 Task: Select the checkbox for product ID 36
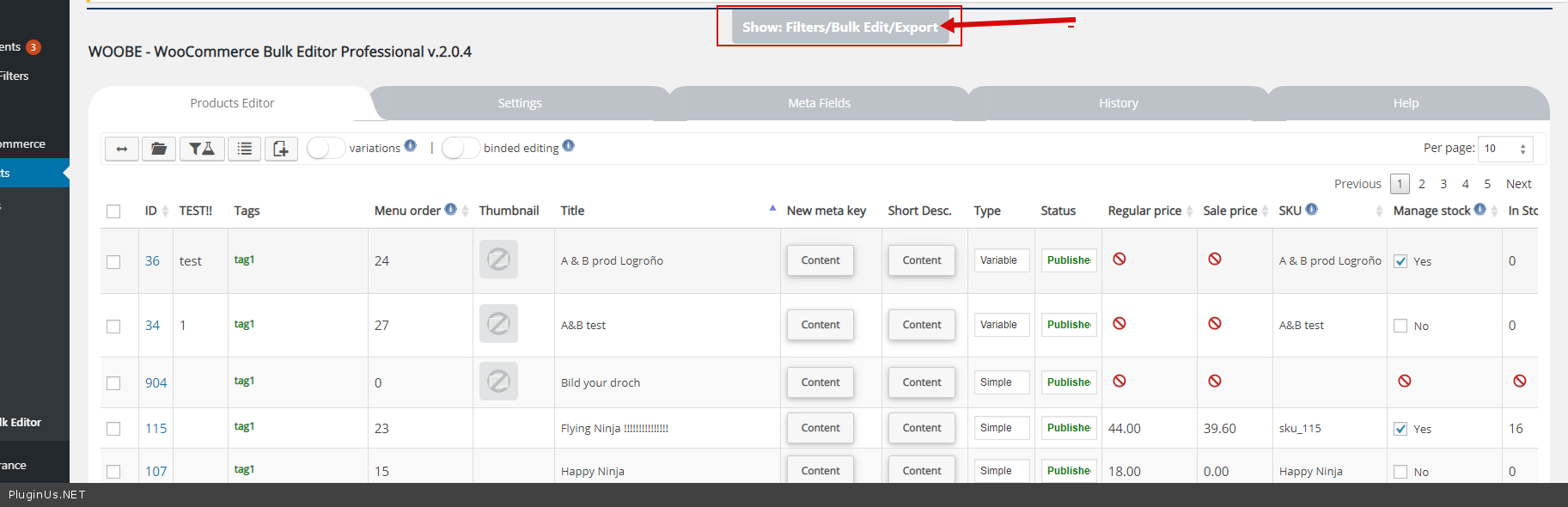click(113, 262)
